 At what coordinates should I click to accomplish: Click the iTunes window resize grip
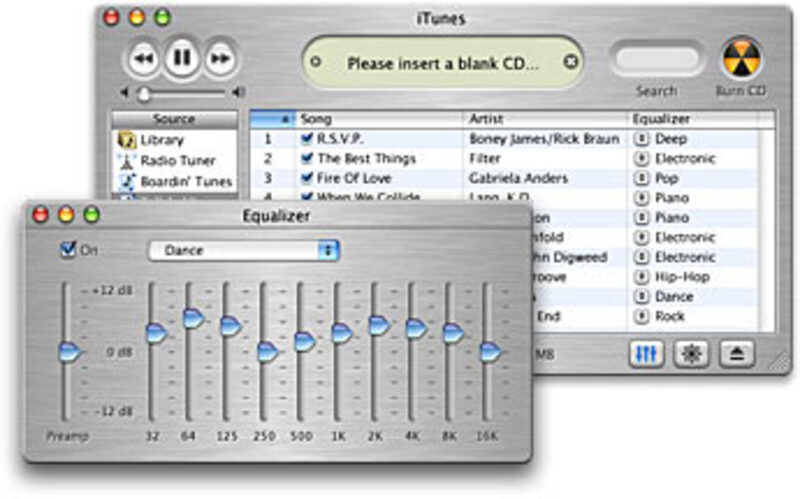(779, 361)
